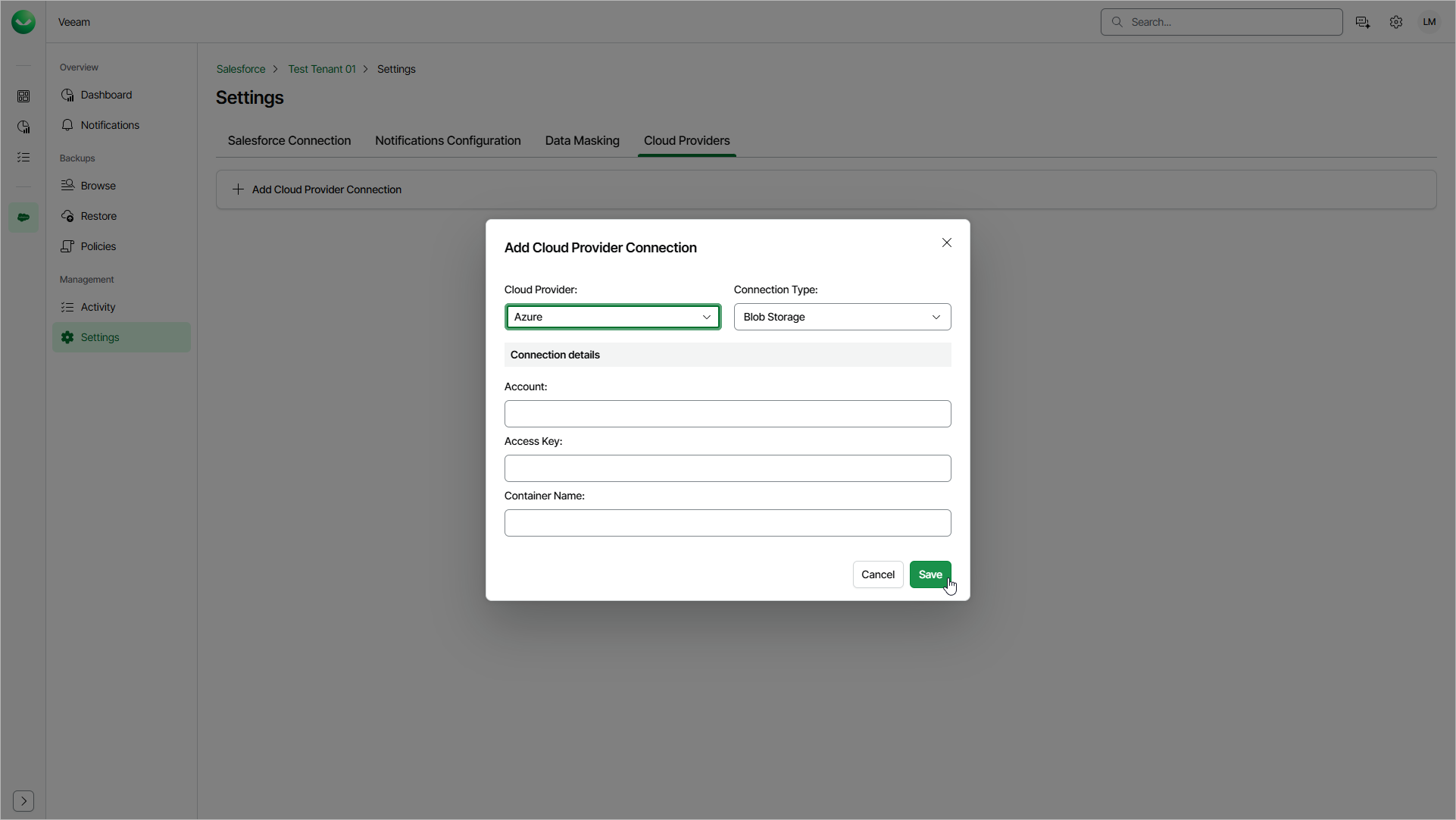The image size is (1456, 820).
Task: Click the Dashboard sidebar icon
Action: [67, 95]
